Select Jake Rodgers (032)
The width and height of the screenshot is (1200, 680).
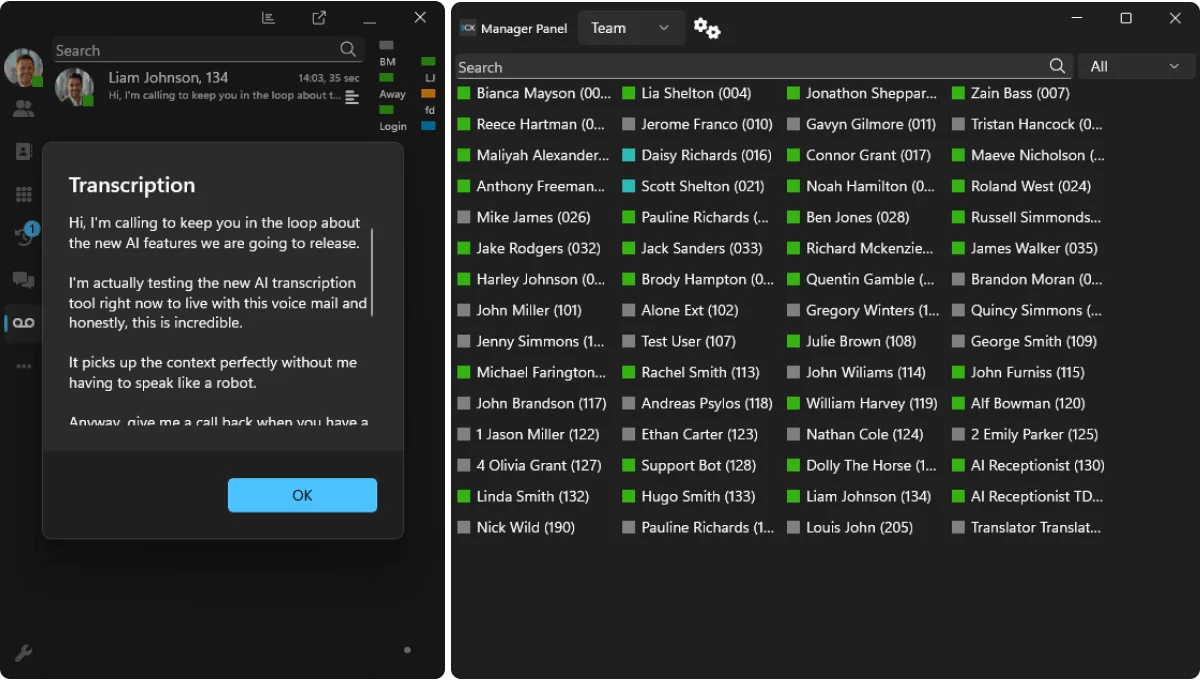click(528, 248)
